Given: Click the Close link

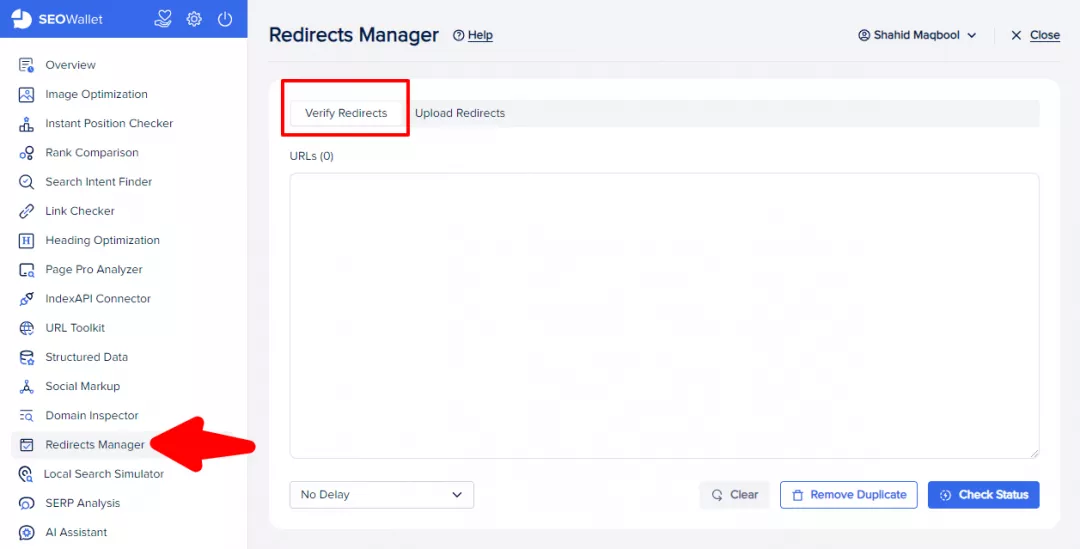Looking at the screenshot, I should (x=1045, y=35).
